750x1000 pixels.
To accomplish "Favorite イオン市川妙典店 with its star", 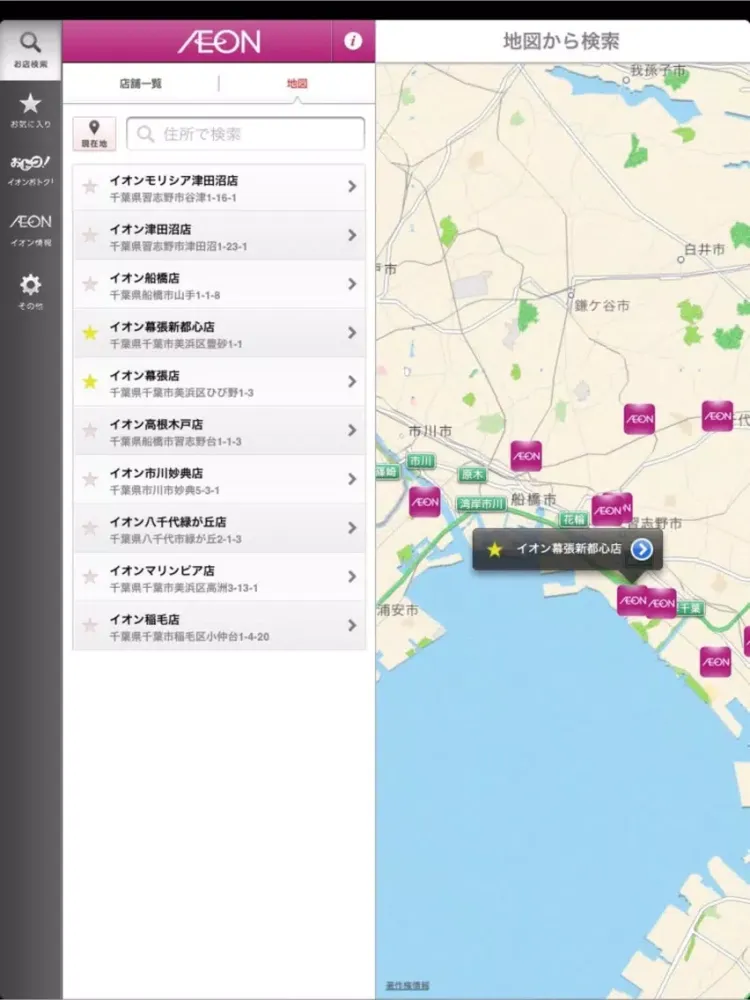I will [x=91, y=480].
